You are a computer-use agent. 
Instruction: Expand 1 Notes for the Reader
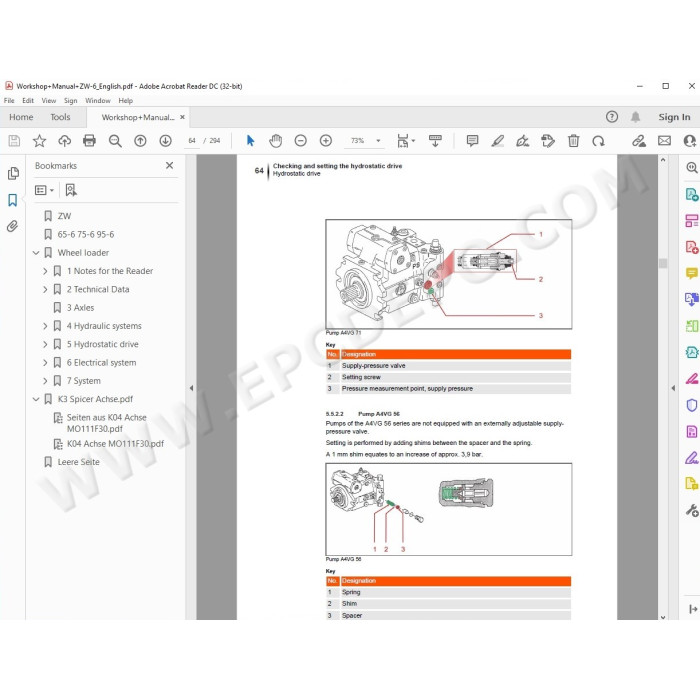[45, 271]
